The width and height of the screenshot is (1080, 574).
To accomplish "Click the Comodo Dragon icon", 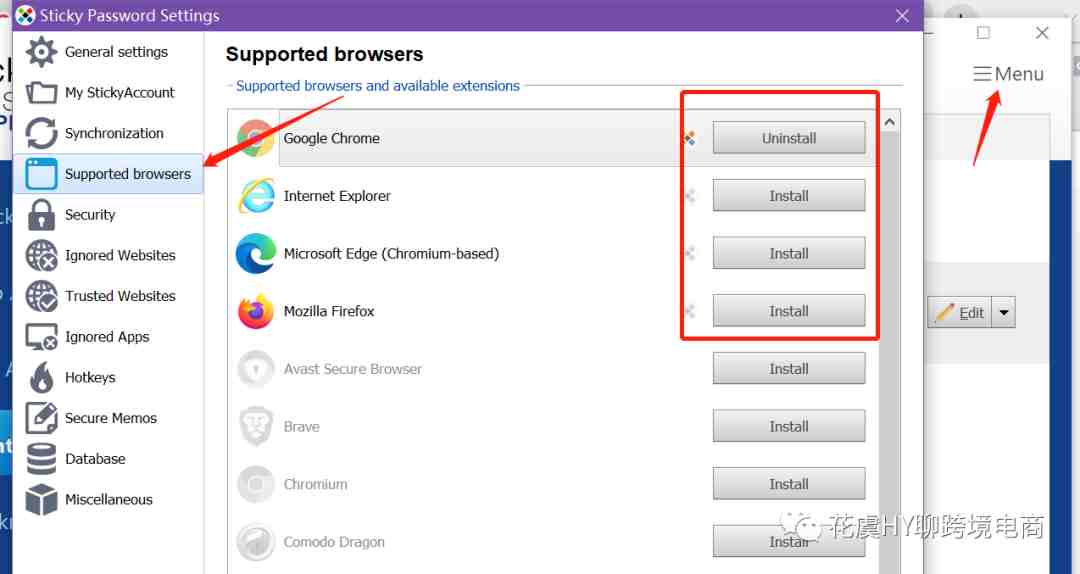I will click(x=256, y=542).
